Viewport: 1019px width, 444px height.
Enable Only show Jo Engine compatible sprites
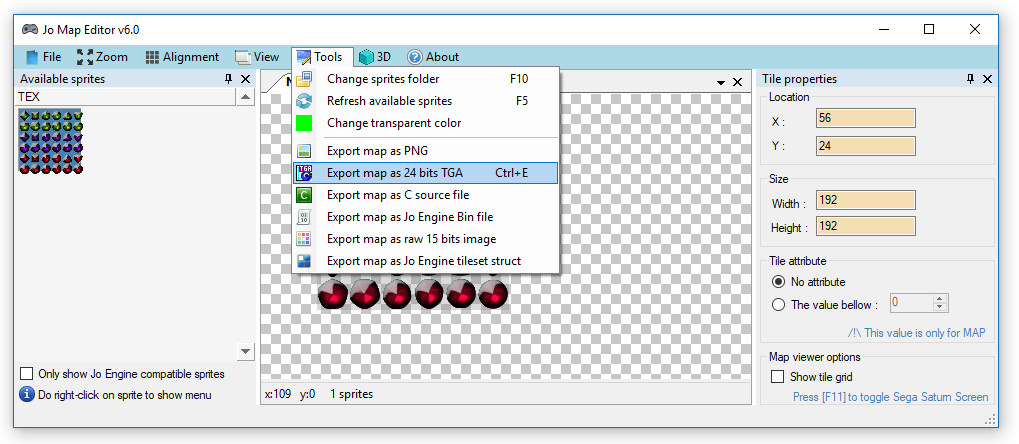tap(27, 374)
